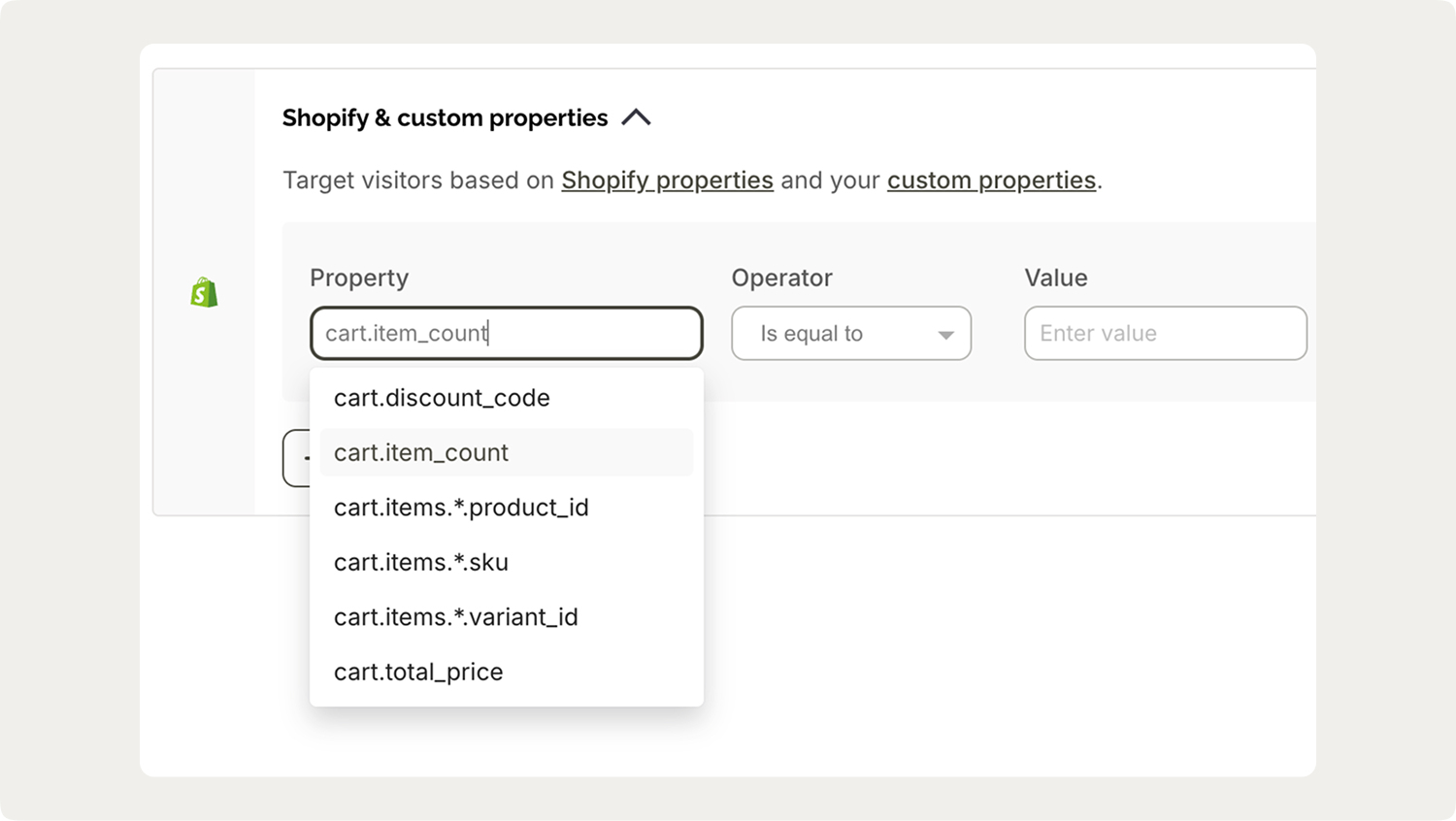Viewport: 1456px width, 821px height.
Task: Click the 'Target visitors based on' description text
Action: [418, 181]
